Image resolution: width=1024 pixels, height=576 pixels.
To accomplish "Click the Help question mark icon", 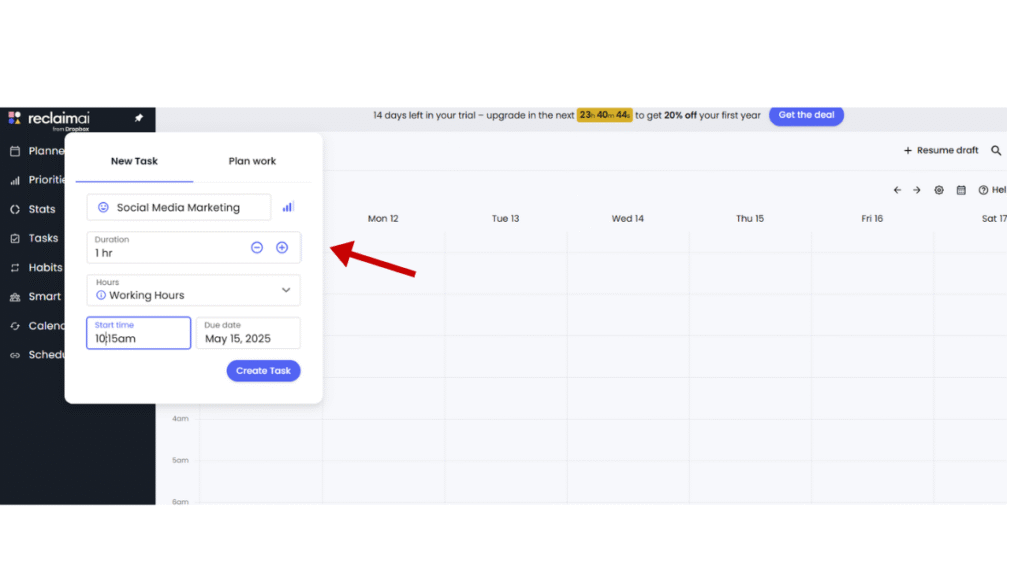I will [x=984, y=190].
